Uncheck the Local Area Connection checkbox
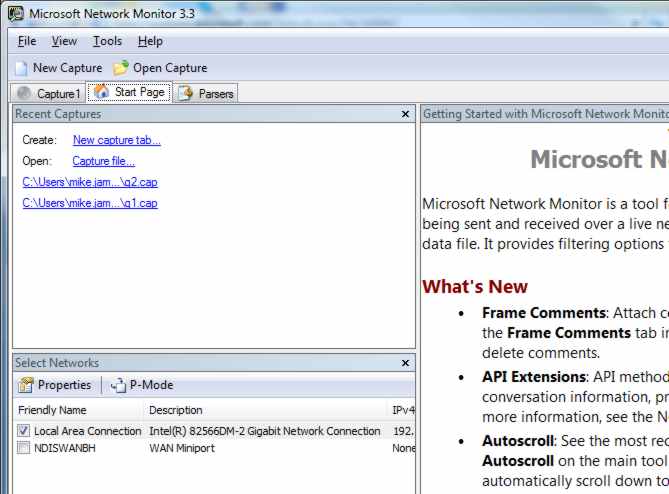 [23, 430]
